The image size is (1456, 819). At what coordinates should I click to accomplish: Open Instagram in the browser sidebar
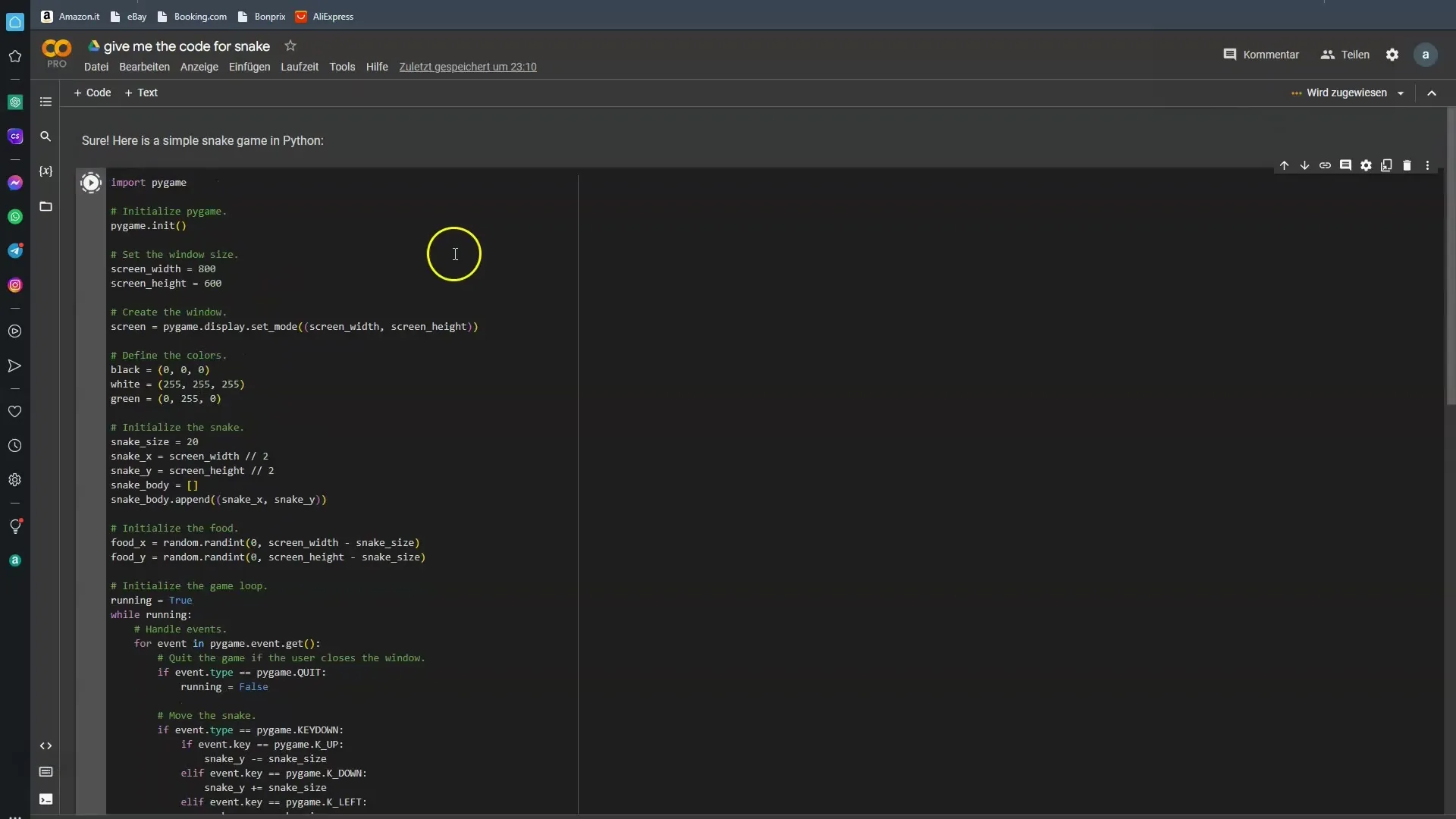(15, 285)
